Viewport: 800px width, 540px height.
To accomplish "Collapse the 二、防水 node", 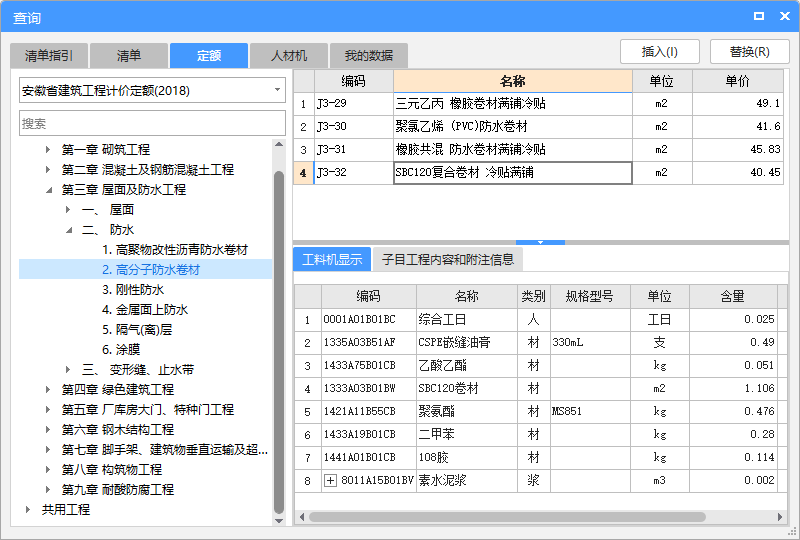I will click(69, 230).
